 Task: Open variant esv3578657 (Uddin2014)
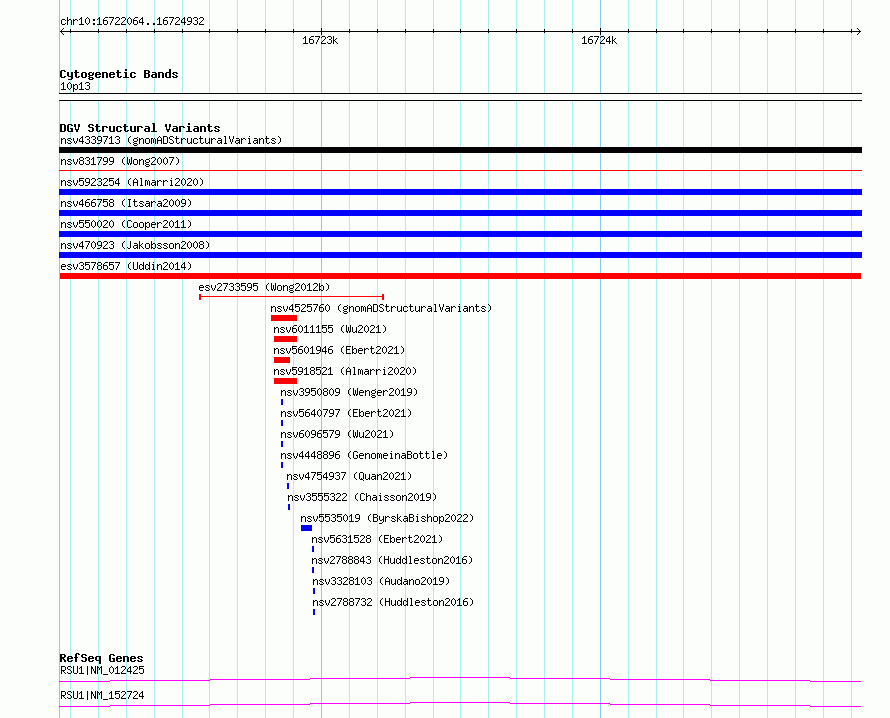tap(126, 266)
